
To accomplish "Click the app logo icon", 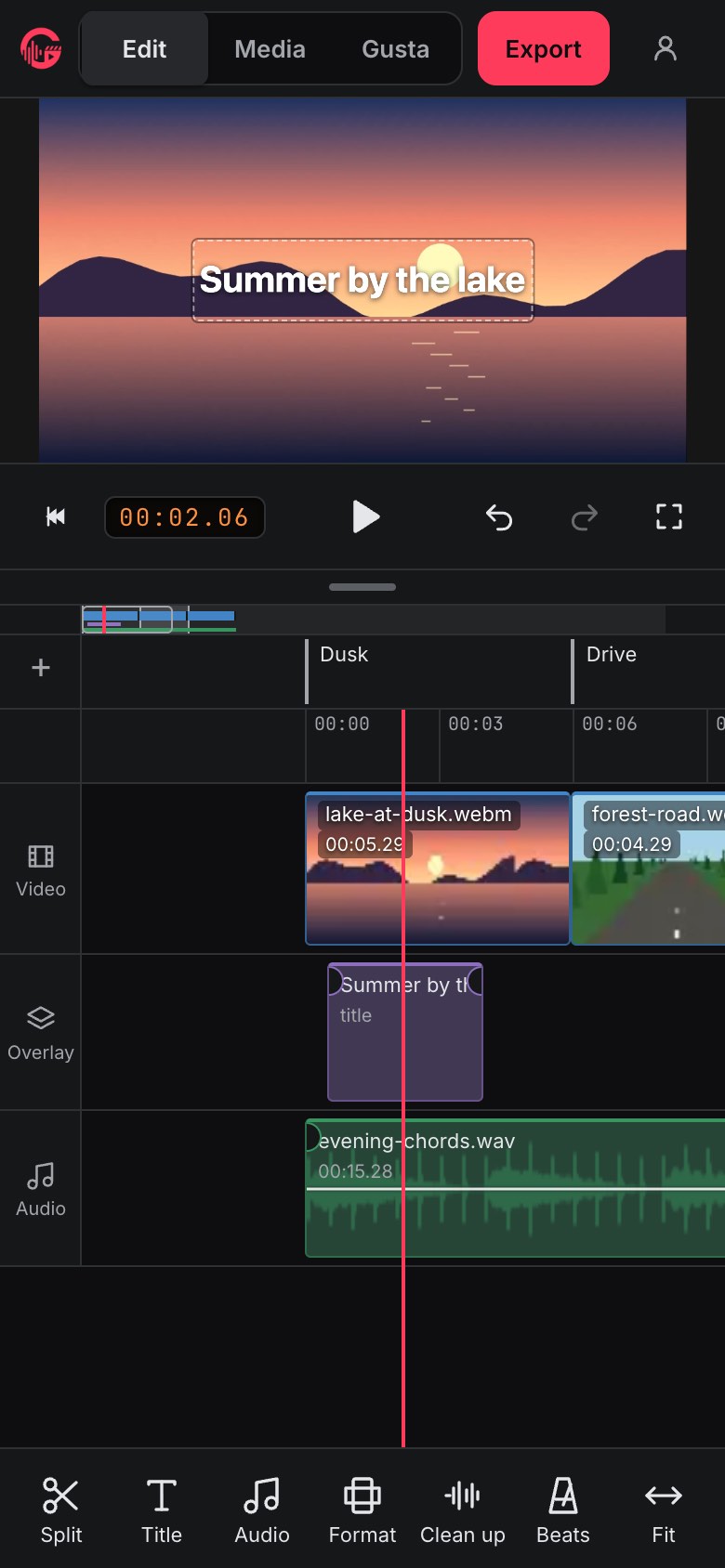I will point(41,48).
